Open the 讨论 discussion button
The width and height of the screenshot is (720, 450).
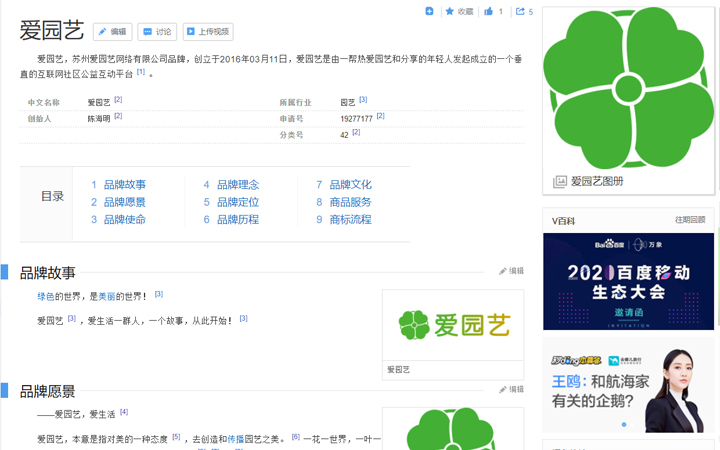pyautogui.click(x=157, y=32)
